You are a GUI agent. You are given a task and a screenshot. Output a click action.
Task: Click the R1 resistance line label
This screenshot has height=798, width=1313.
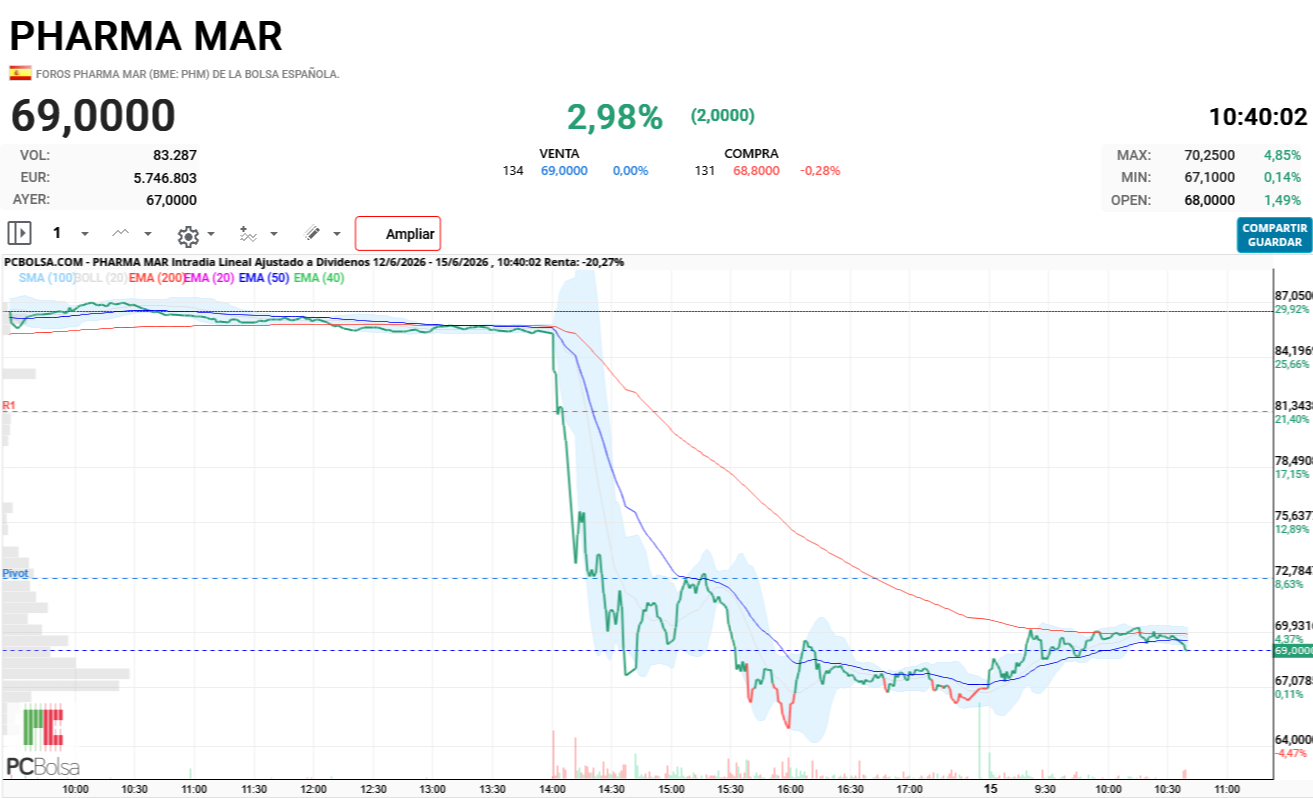(8, 405)
